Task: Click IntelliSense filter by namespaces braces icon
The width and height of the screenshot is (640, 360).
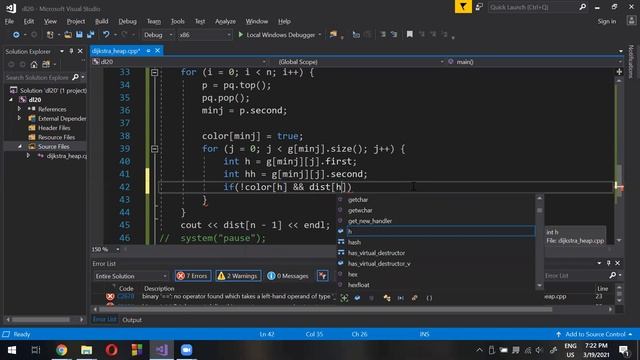Action: (x=429, y=298)
